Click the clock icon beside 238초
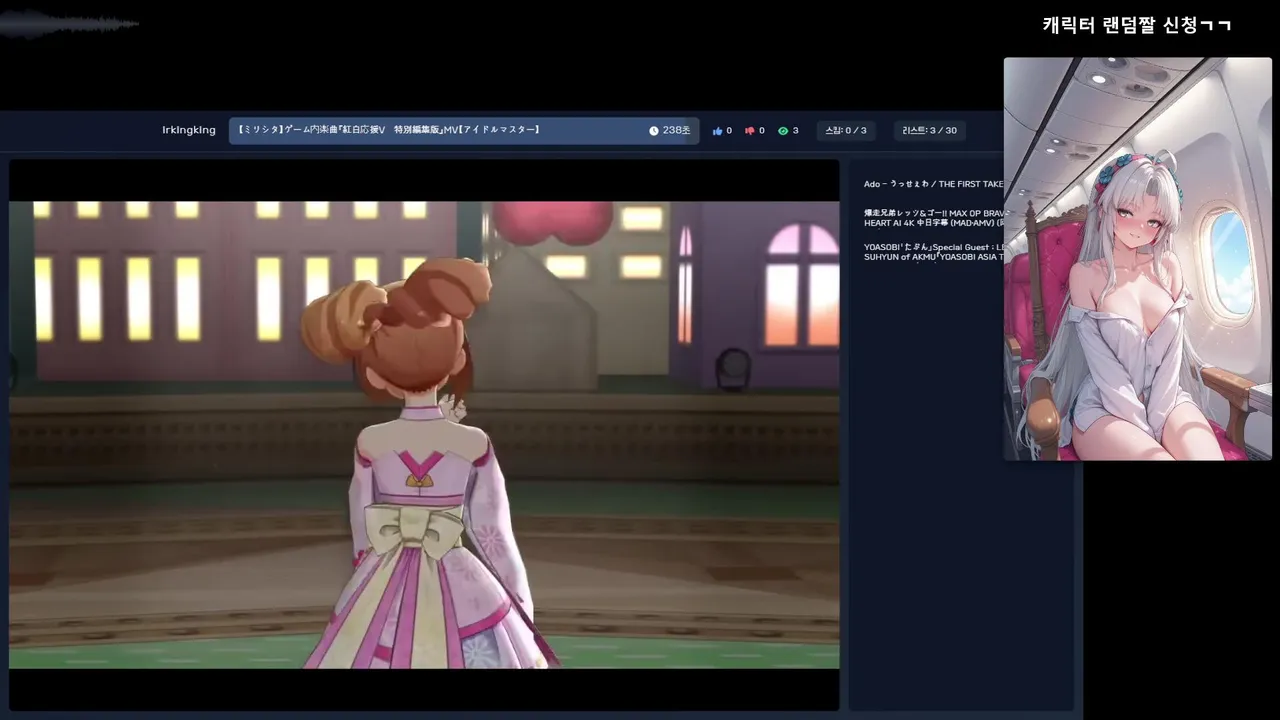The width and height of the screenshot is (1280, 720). point(654,131)
